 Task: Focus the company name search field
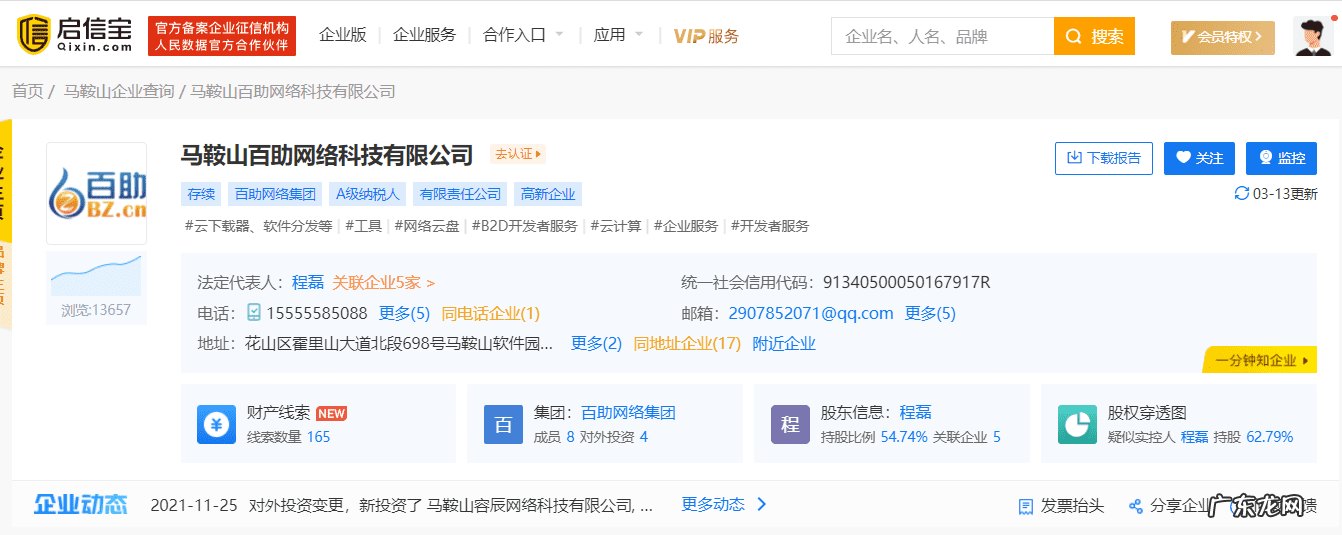942,36
